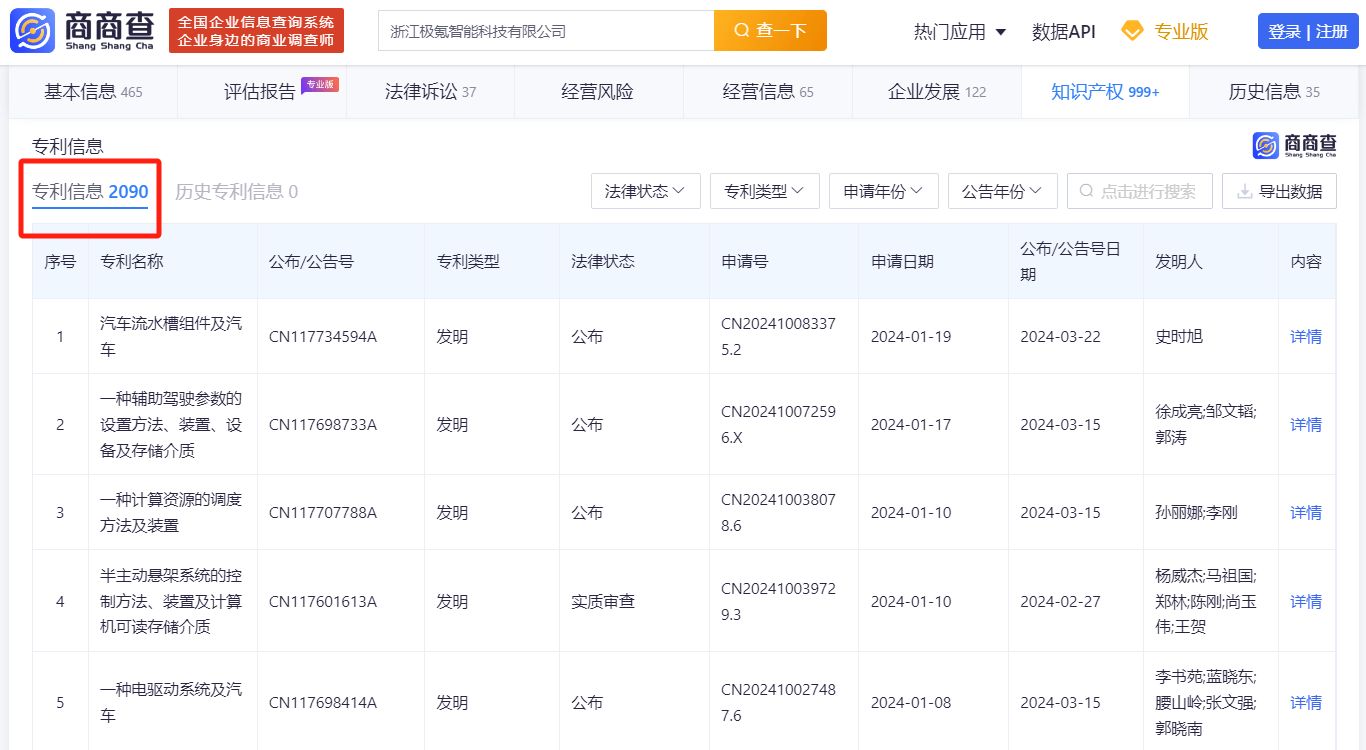This screenshot has width=1366, height=750.
Task: Expand the 申请年份 dropdown
Action: coord(883,191)
